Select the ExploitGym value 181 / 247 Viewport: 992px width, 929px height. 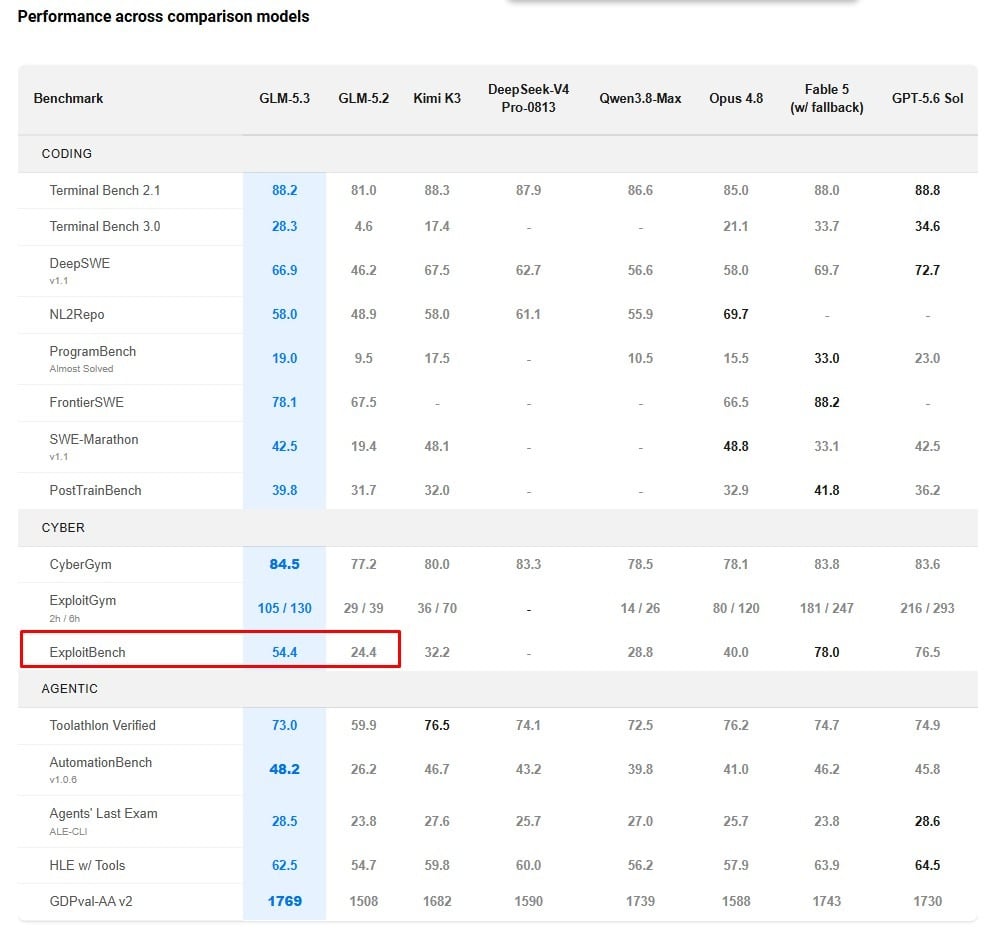click(826, 608)
